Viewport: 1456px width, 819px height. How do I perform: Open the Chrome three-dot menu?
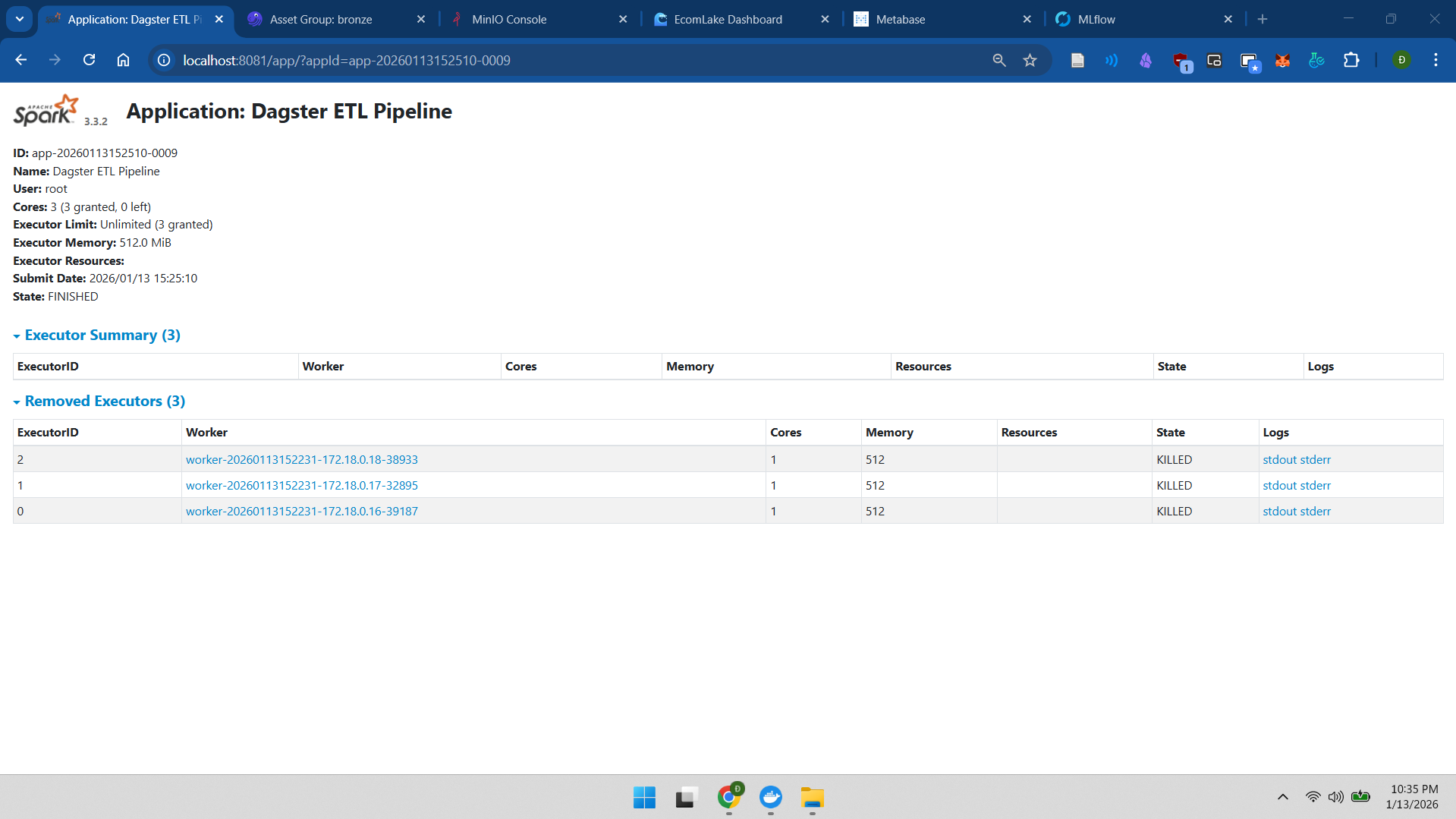coord(1436,60)
